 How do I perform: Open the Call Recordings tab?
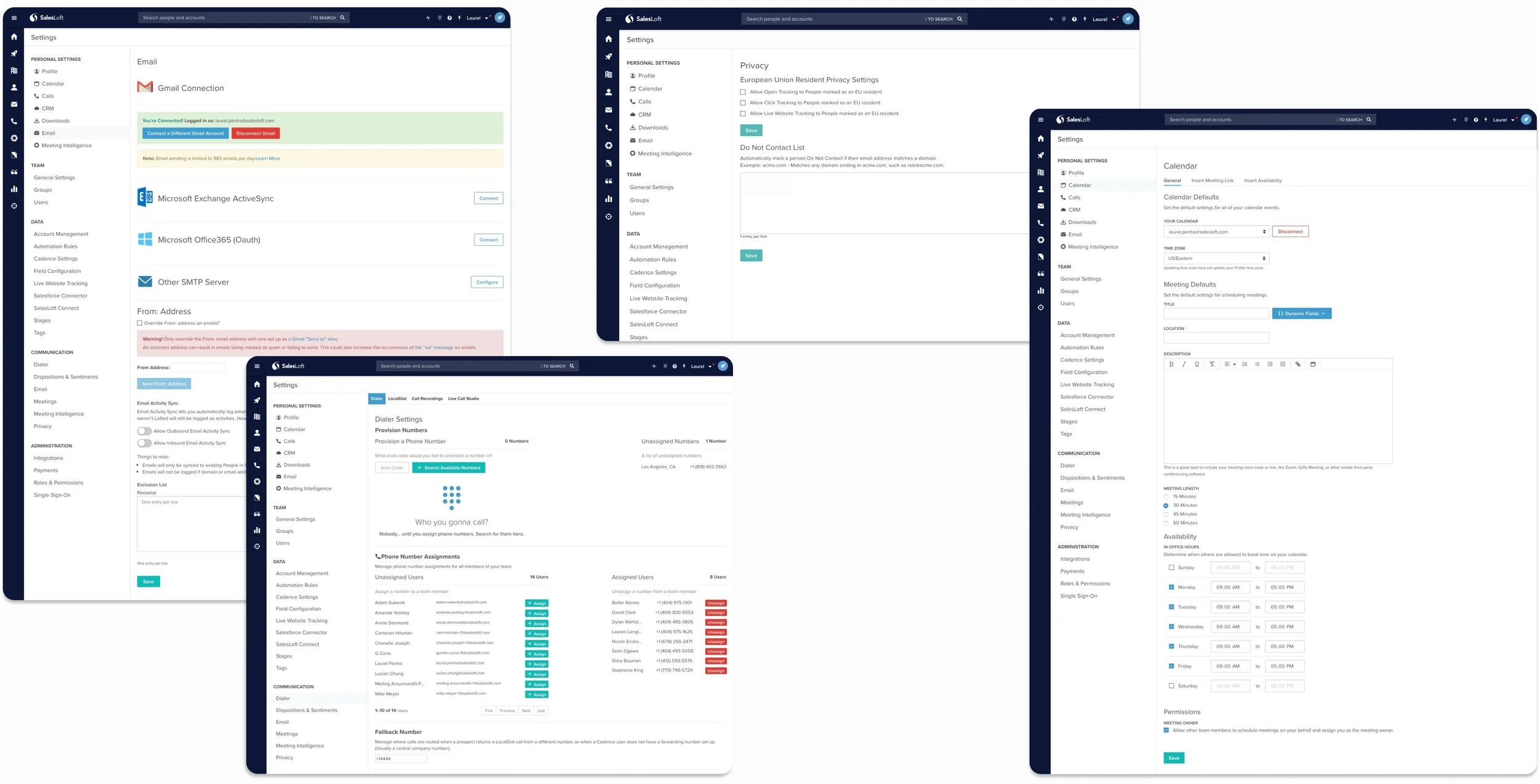[x=427, y=399]
